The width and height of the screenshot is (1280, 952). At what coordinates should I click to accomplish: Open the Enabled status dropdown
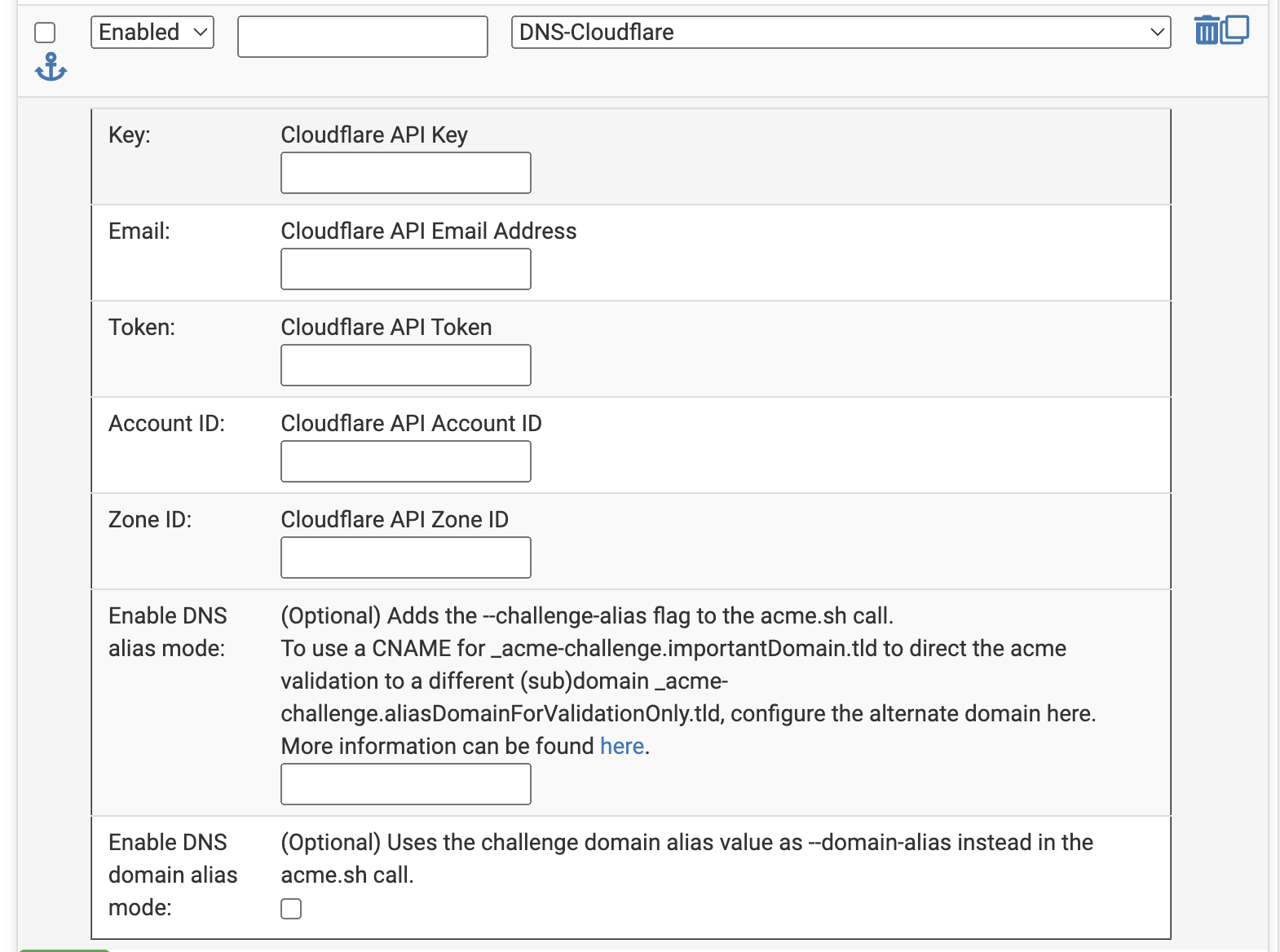152,33
